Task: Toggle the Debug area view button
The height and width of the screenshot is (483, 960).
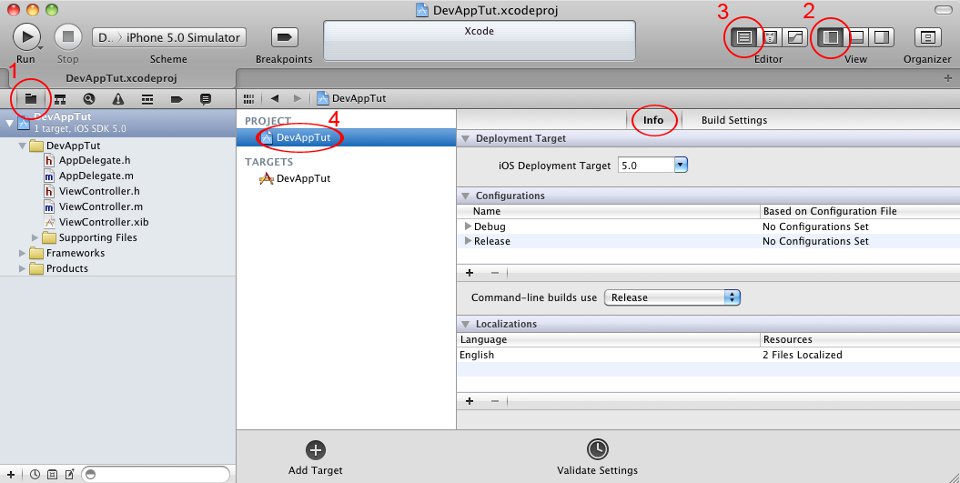Action: click(x=857, y=37)
